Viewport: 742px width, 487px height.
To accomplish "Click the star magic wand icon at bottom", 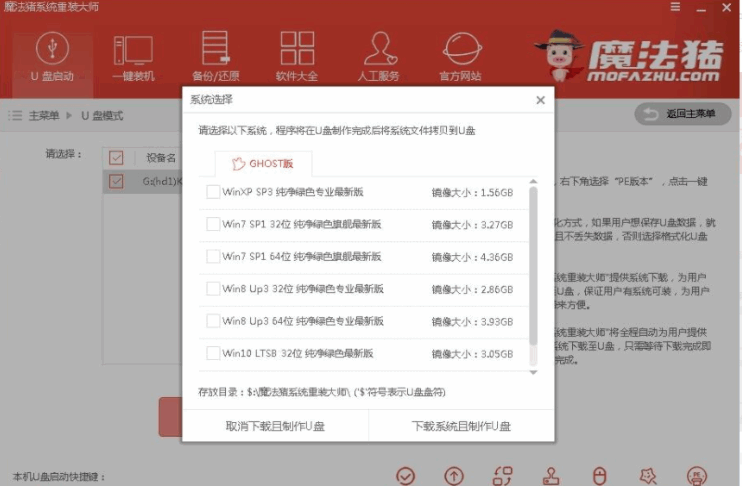I will pyautogui.click(x=648, y=476).
